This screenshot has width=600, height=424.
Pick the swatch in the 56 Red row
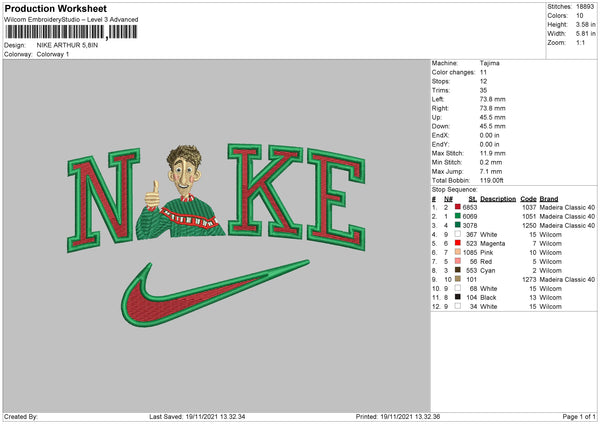coord(458,261)
